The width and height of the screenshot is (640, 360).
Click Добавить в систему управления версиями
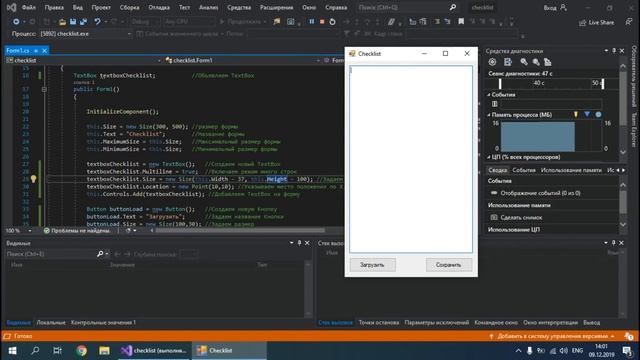click(552, 336)
